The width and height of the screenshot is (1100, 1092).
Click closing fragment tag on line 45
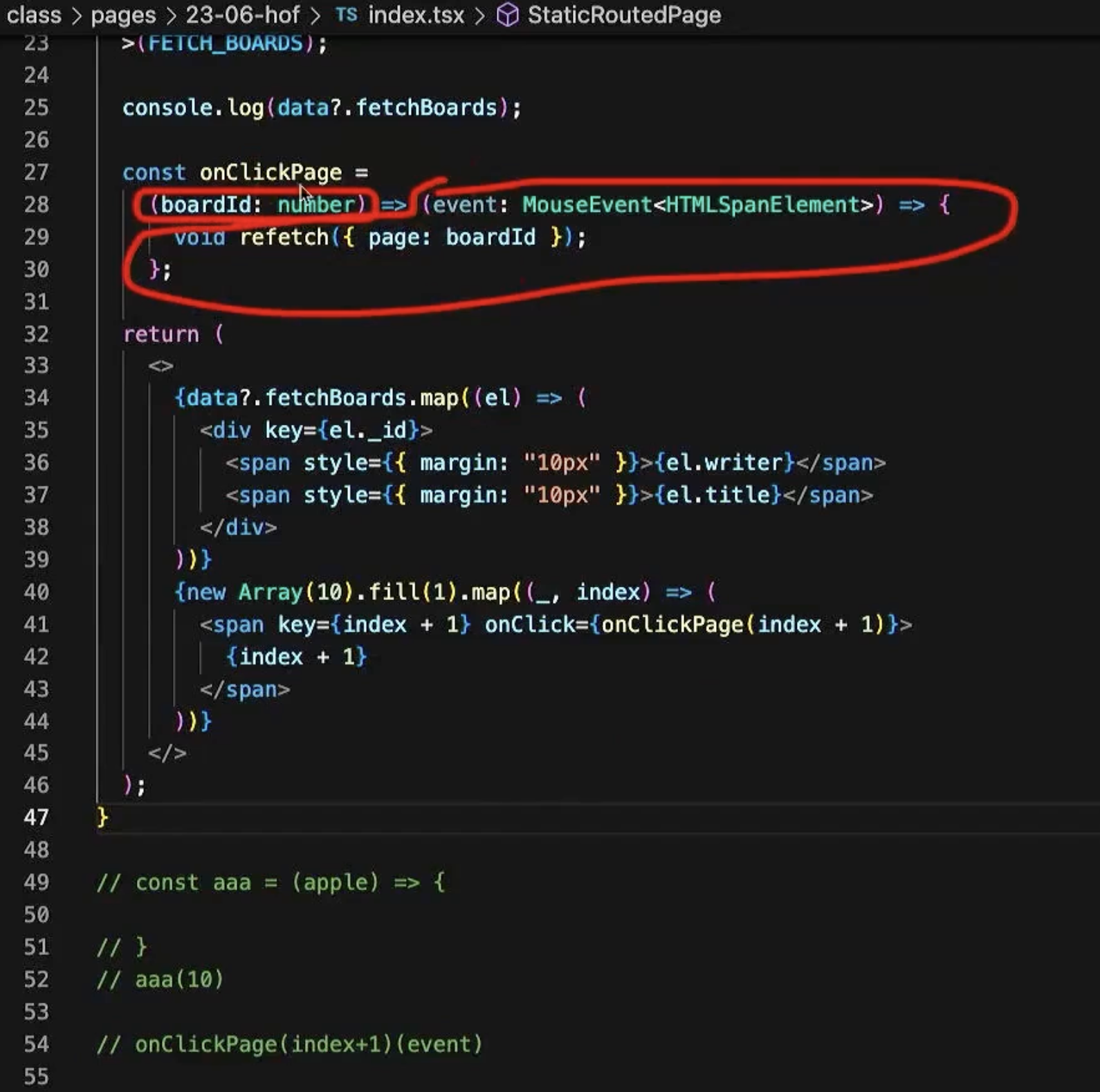pos(167,753)
